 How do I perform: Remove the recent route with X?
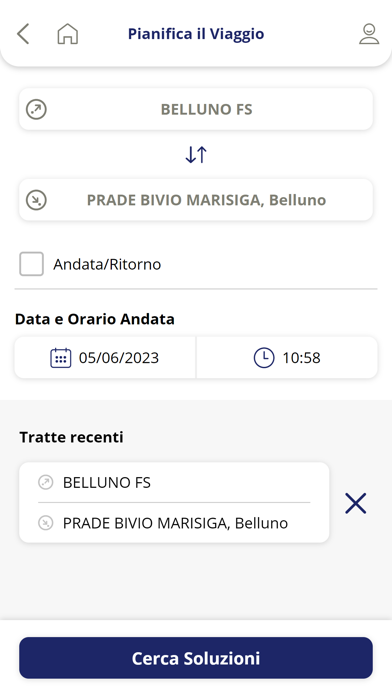tap(356, 503)
